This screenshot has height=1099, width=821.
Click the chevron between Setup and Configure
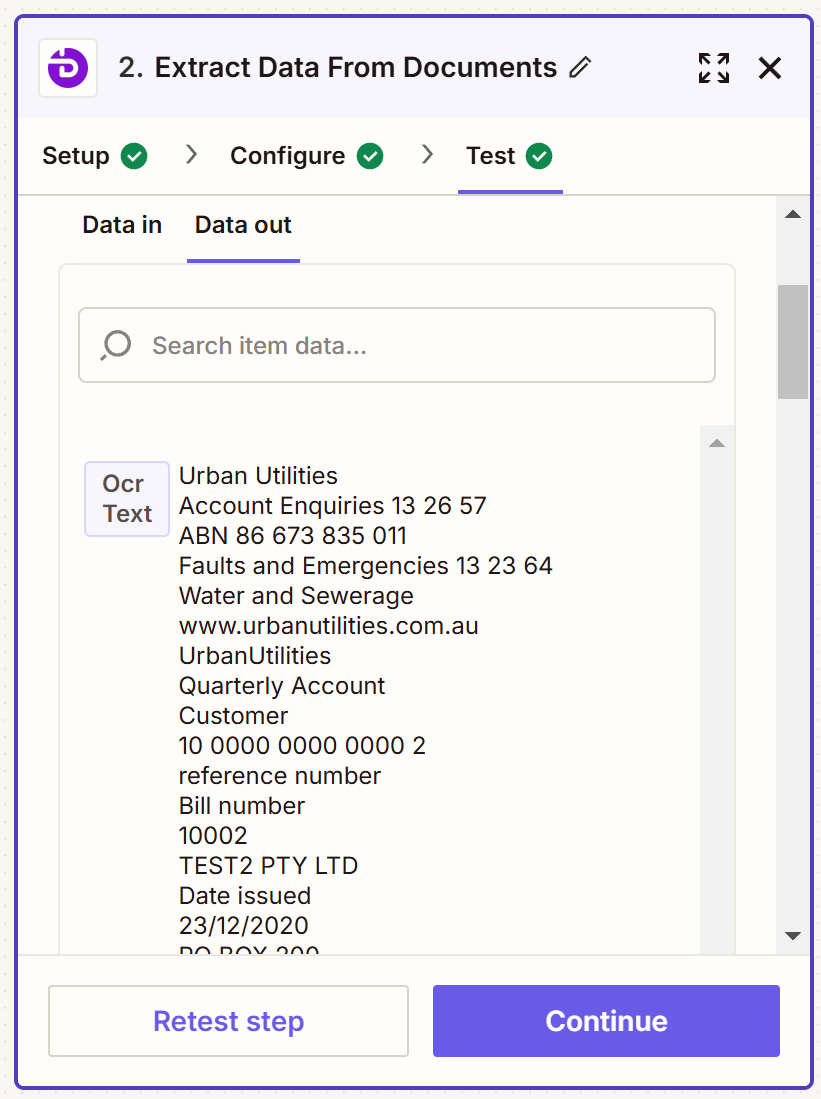click(x=191, y=154)
